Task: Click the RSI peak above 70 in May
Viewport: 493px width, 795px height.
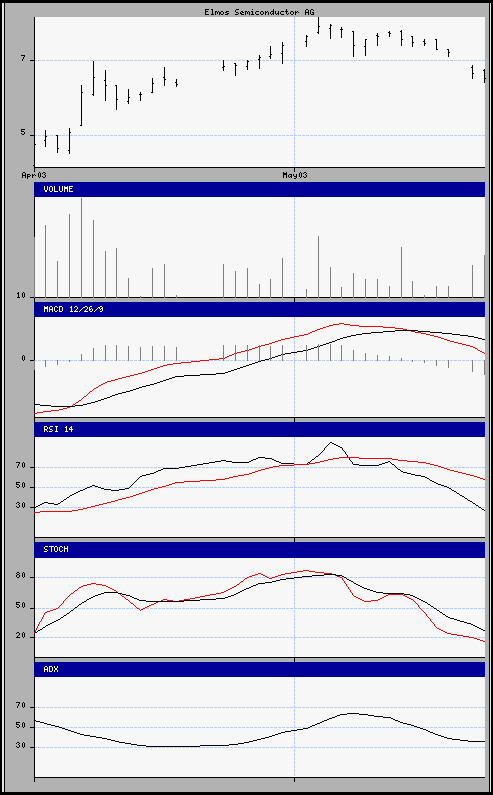Action: coord(331,443)
